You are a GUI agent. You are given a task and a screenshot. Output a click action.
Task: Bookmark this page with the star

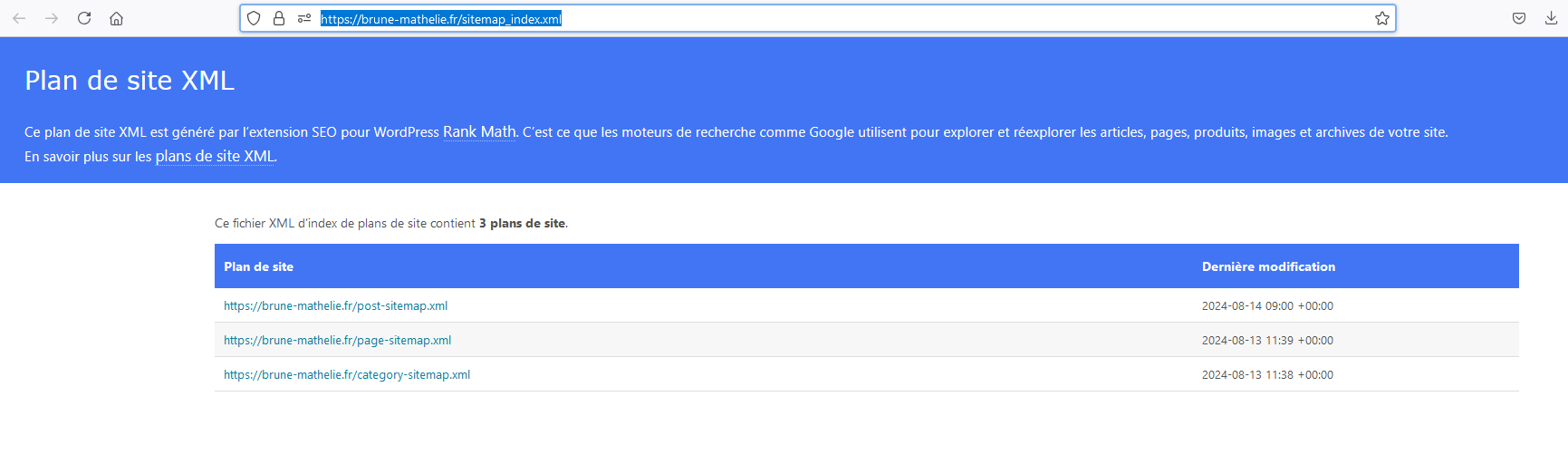click(1381, 18)
